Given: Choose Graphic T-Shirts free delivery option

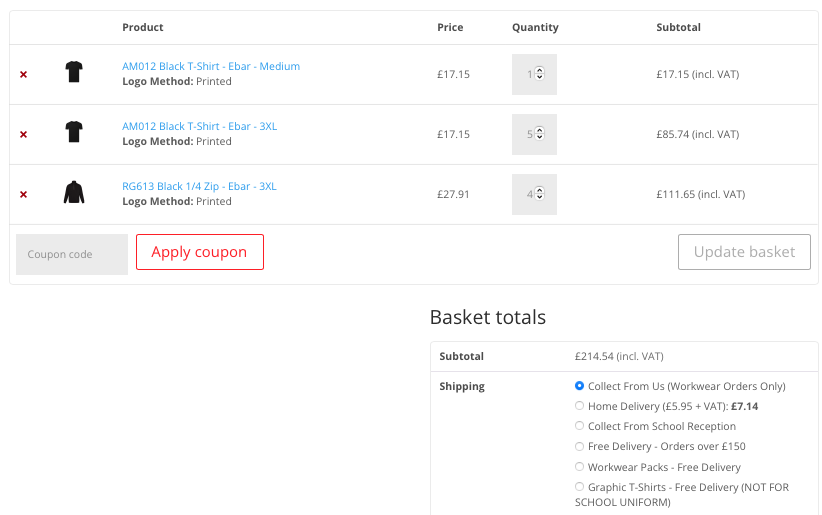Looking at the screenshot, I should click(x=580, y=487).
